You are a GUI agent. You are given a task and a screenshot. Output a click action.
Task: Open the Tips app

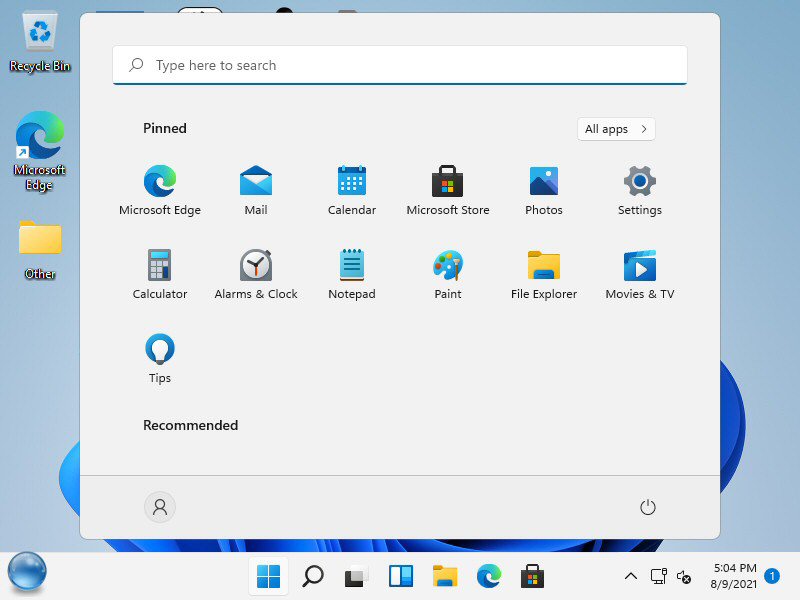[160, 358]
